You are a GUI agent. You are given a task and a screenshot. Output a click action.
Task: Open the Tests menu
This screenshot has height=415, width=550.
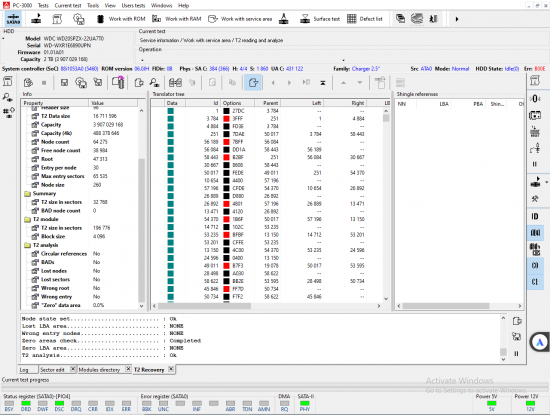tap(43, 5)
